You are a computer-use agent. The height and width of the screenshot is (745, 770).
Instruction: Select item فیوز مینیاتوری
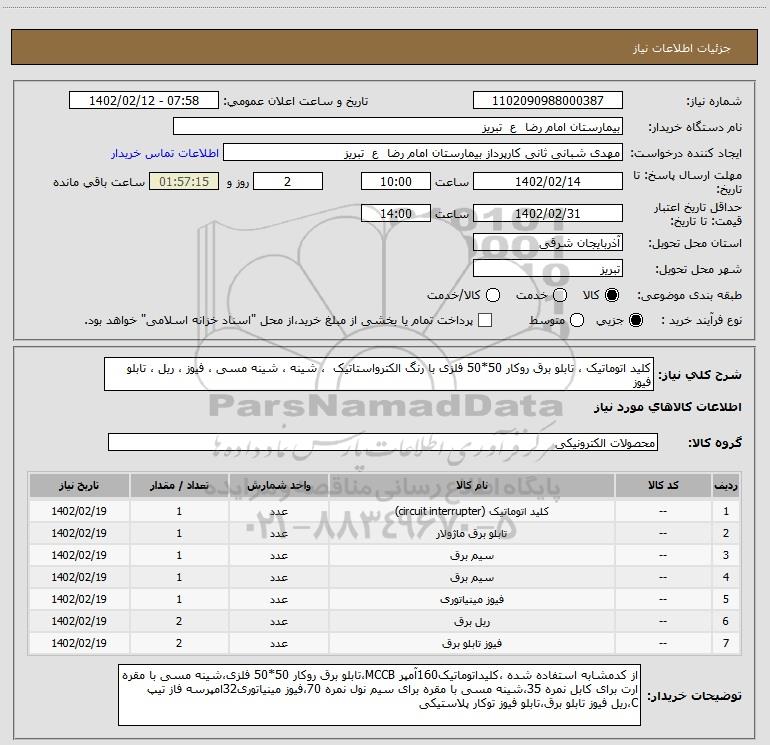(x=471, y=599)
